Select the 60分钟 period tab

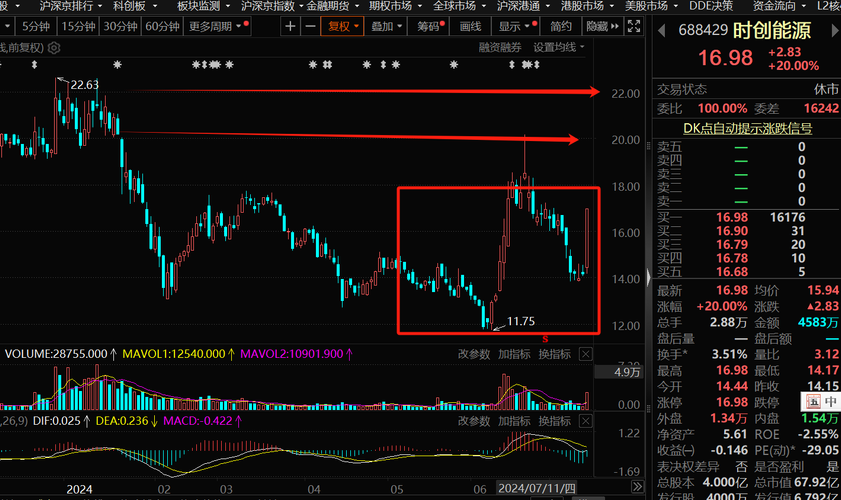[162, 26]
